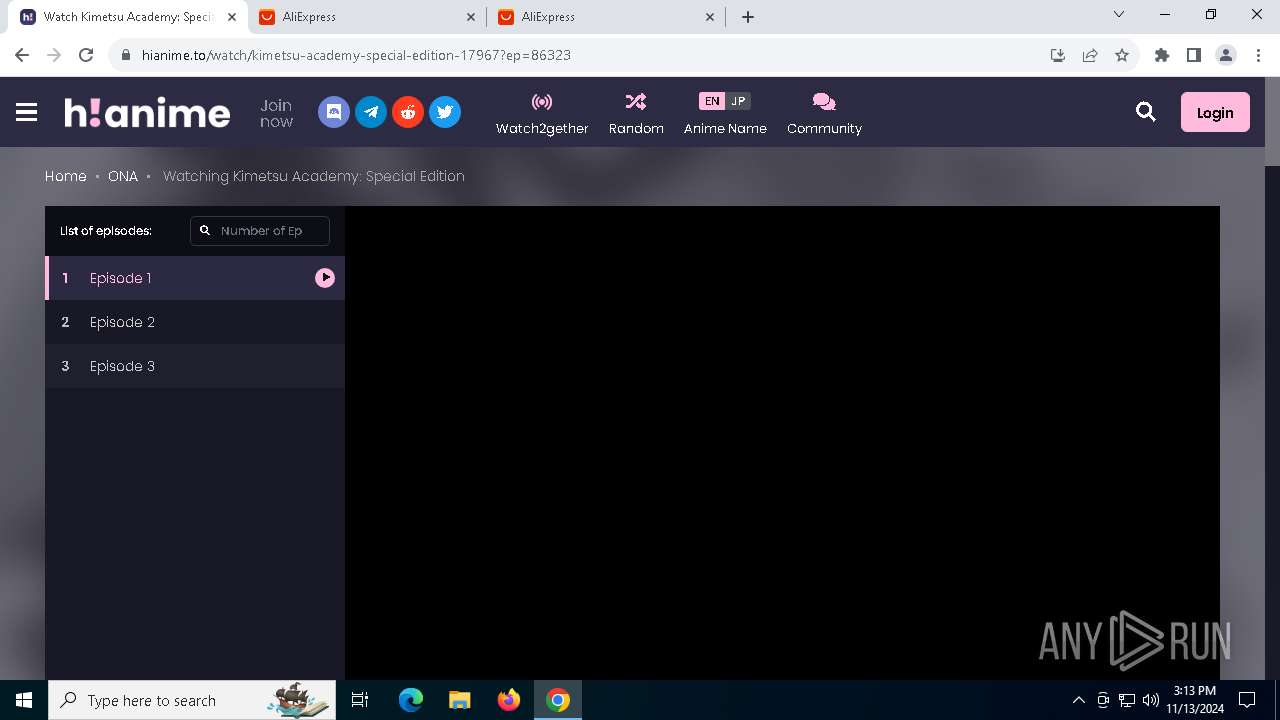Select Episode 2 in the list

195,322
